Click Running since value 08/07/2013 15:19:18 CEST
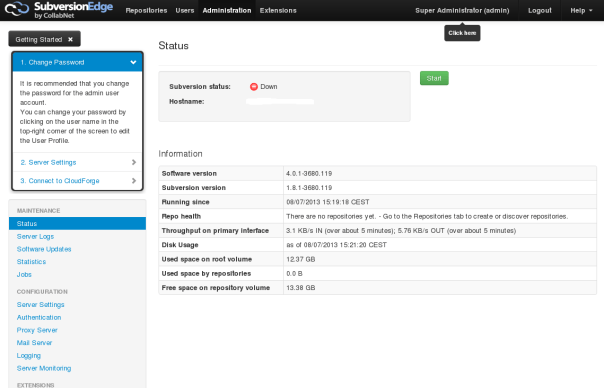 pyautogui.click(x=328, y=202)
